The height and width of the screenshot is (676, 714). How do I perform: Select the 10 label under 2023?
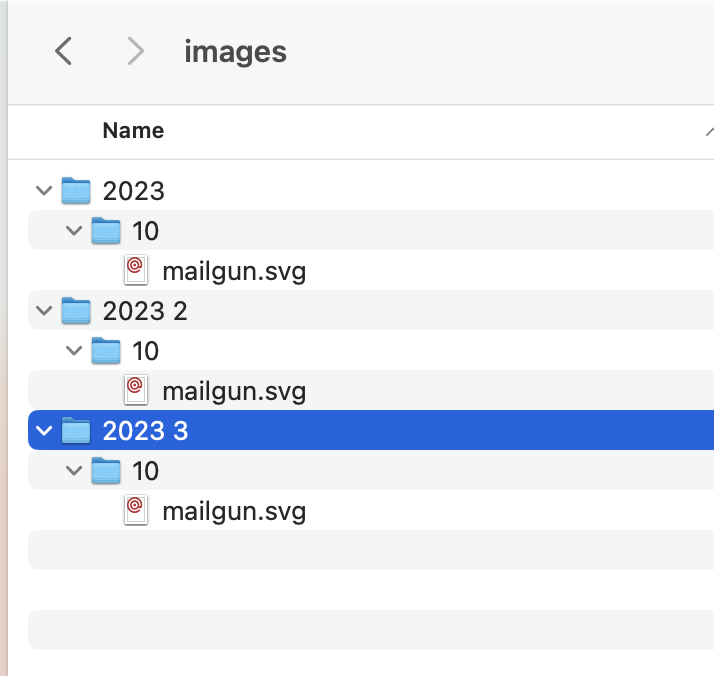coord(145,231)
